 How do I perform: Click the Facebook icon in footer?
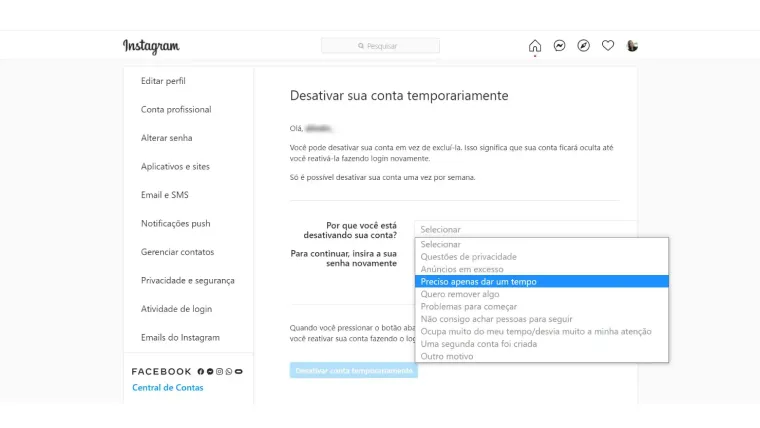pos(201,371)
